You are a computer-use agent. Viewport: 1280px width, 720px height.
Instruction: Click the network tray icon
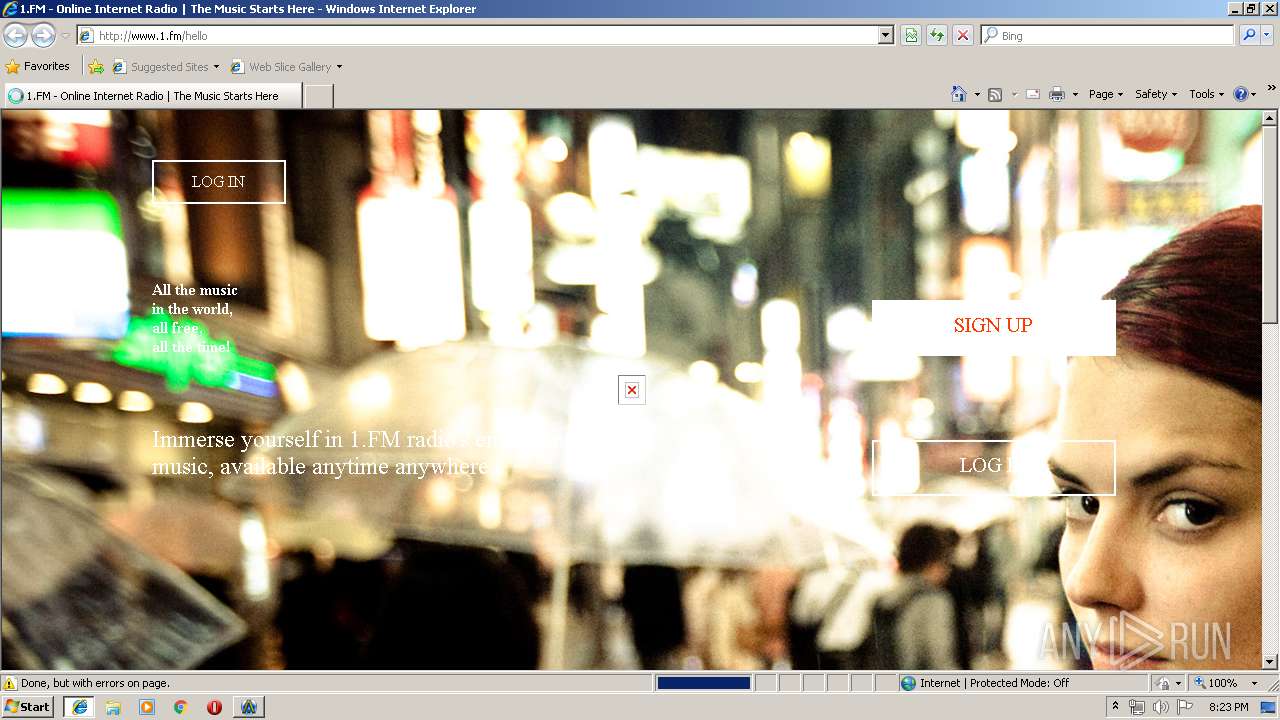pyautogui.click(x=1137, y=707)
